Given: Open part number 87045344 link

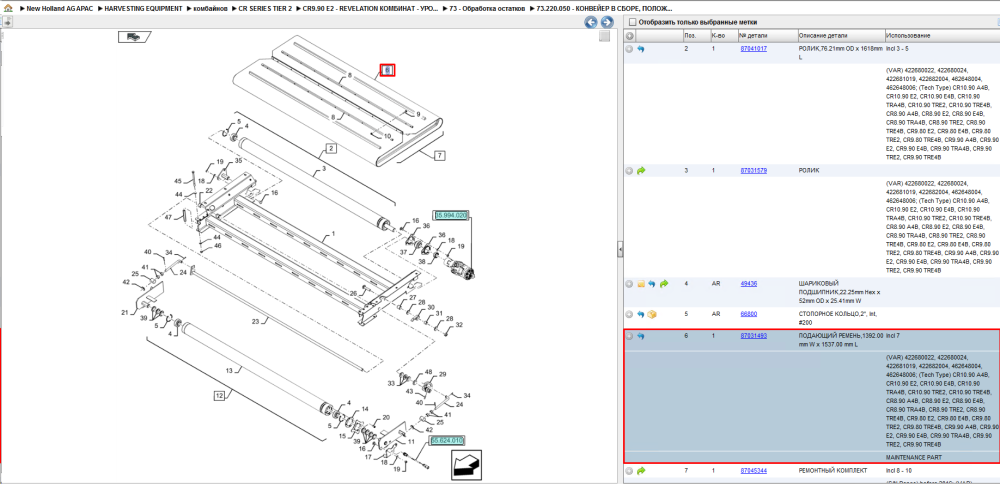Looking at the screenshot, I should (753, 471).
